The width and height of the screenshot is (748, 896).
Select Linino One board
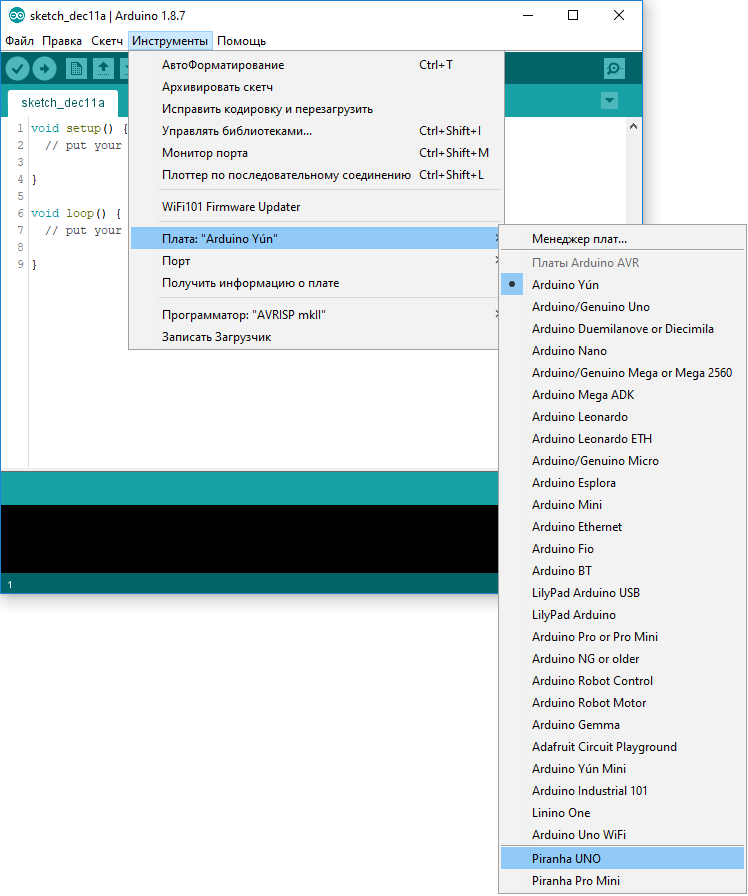click(622, 813)
